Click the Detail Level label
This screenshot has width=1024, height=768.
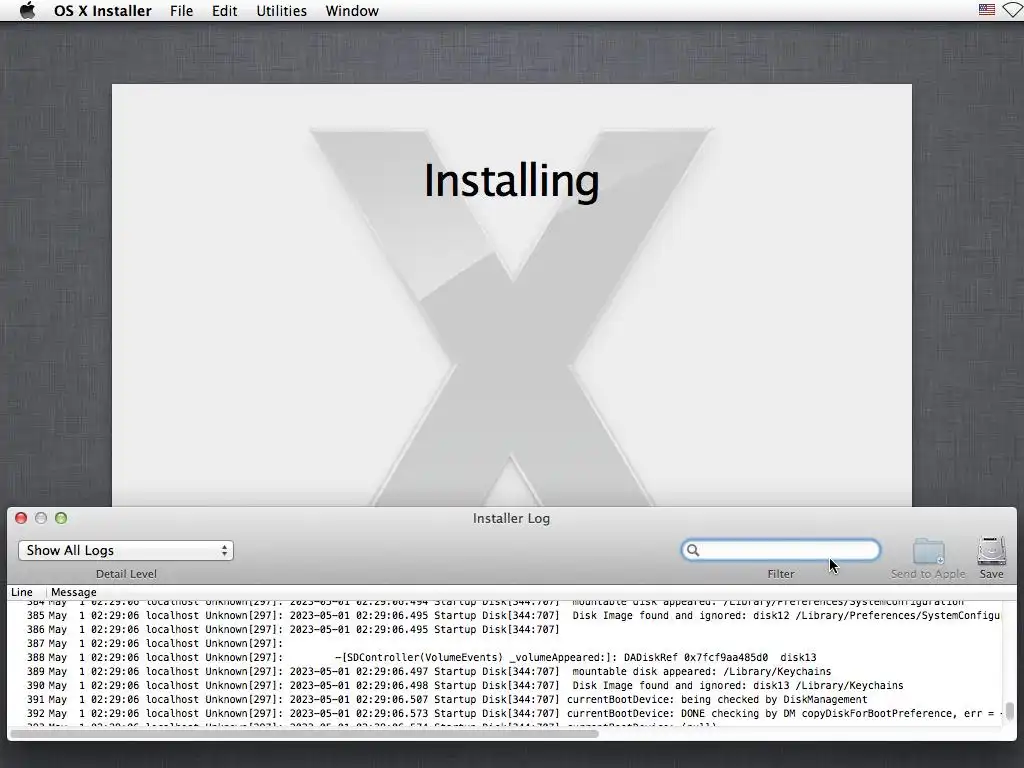coord(126,574)
